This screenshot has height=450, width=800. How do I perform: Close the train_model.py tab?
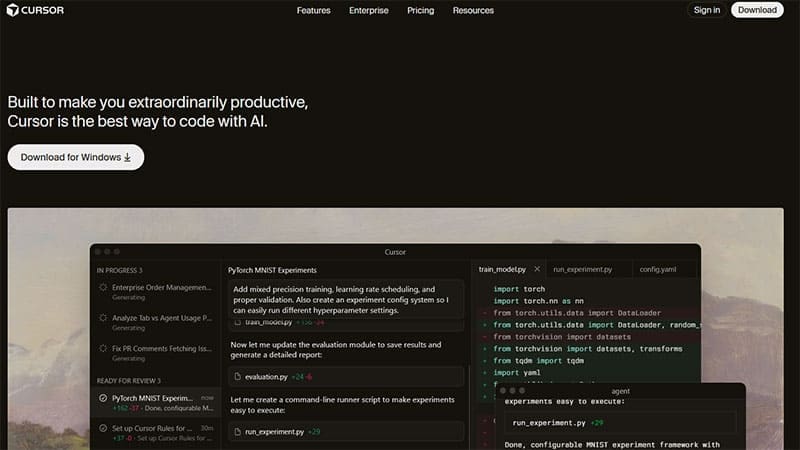click(x=537, y=269)
